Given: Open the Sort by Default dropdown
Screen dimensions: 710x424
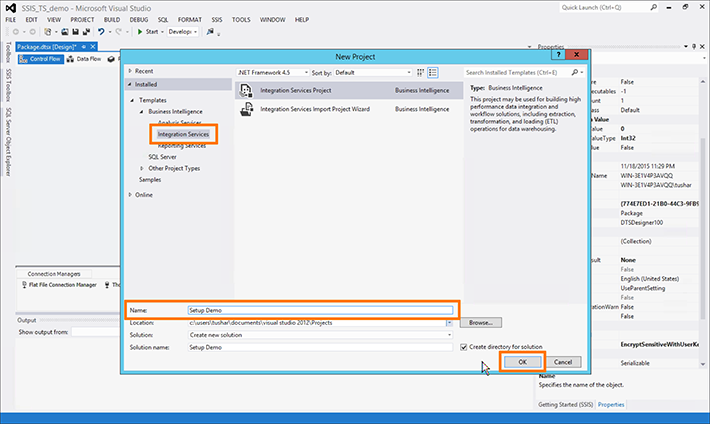Looking at the screenshot, I should tap(409, 72).
